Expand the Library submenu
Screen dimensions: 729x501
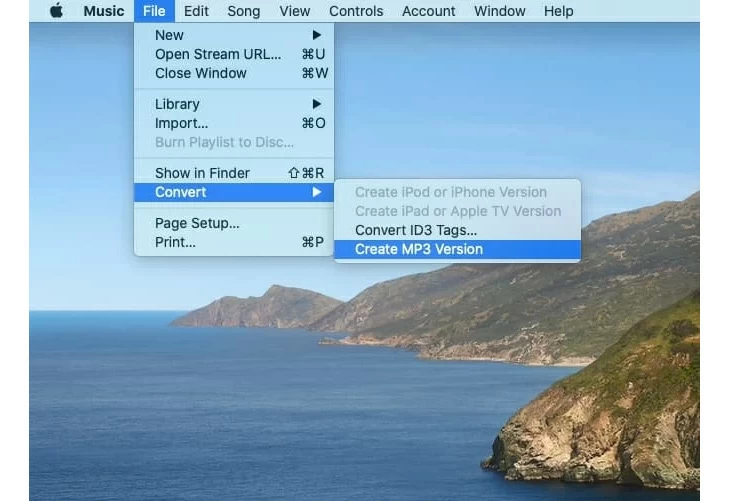[234, 104]
